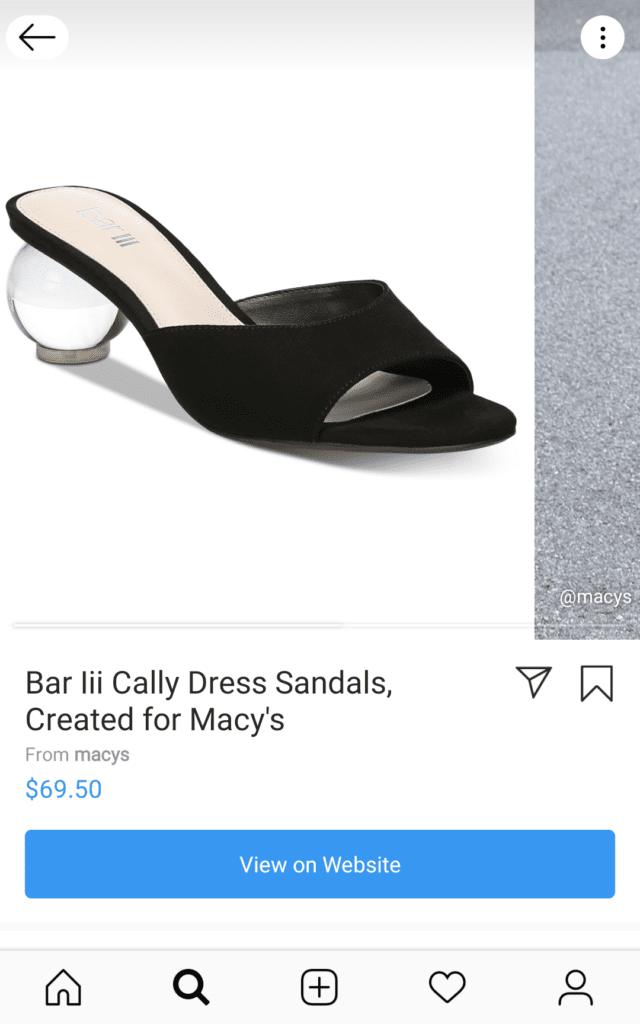
Task: Save product with the bookmark icon
Action: click(x=596, y=683)
